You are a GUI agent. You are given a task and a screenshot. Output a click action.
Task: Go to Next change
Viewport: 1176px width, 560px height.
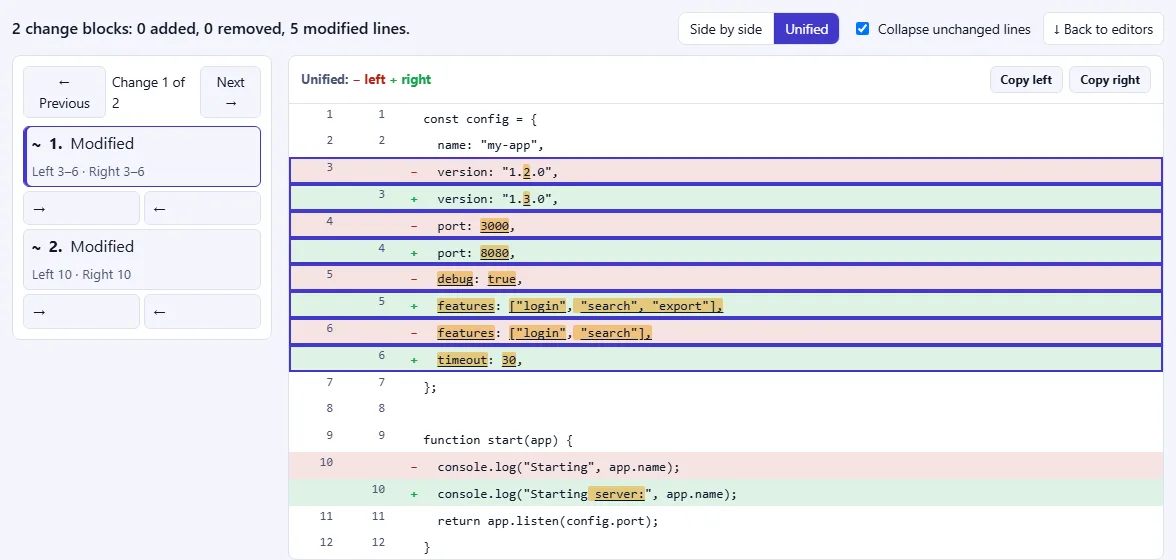pyautogui.click(x=230, y=92)
